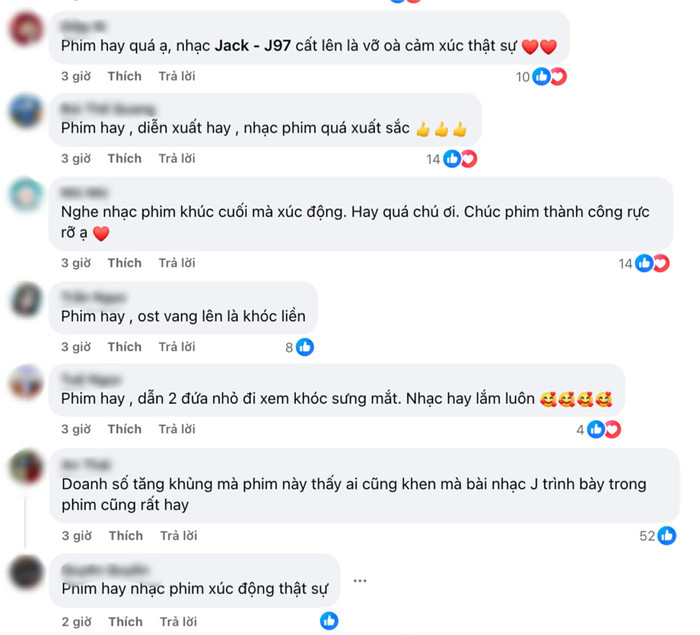Reply to the 'khóc sưng mắt' comment

177,429
